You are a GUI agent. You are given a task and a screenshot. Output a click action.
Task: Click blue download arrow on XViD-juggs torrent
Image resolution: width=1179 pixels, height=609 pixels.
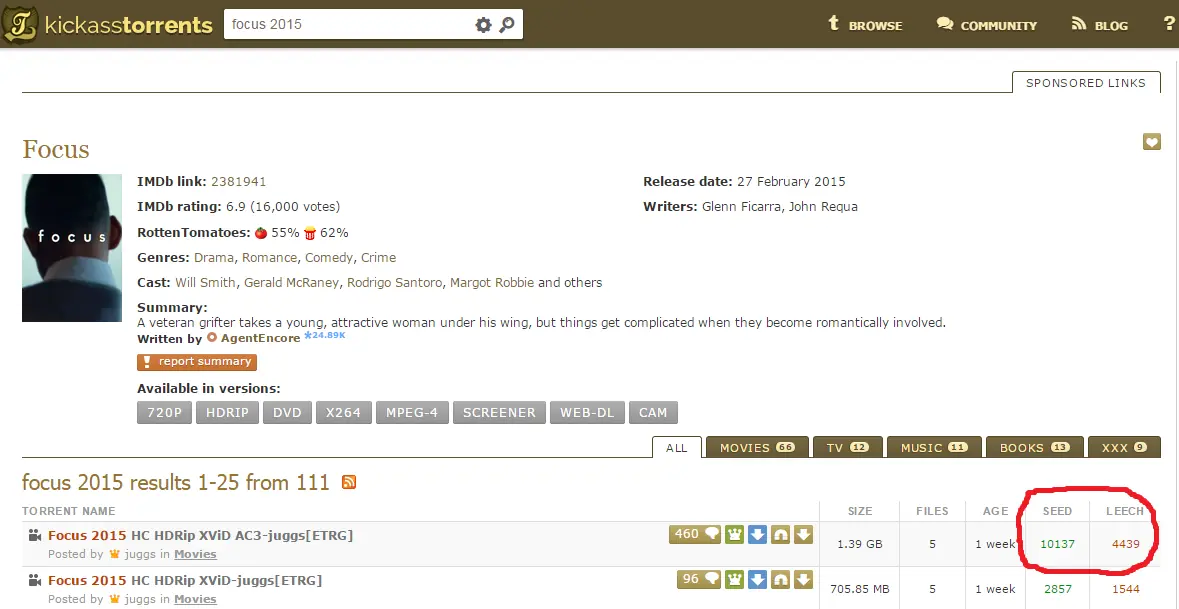click(x=757, y=580)
